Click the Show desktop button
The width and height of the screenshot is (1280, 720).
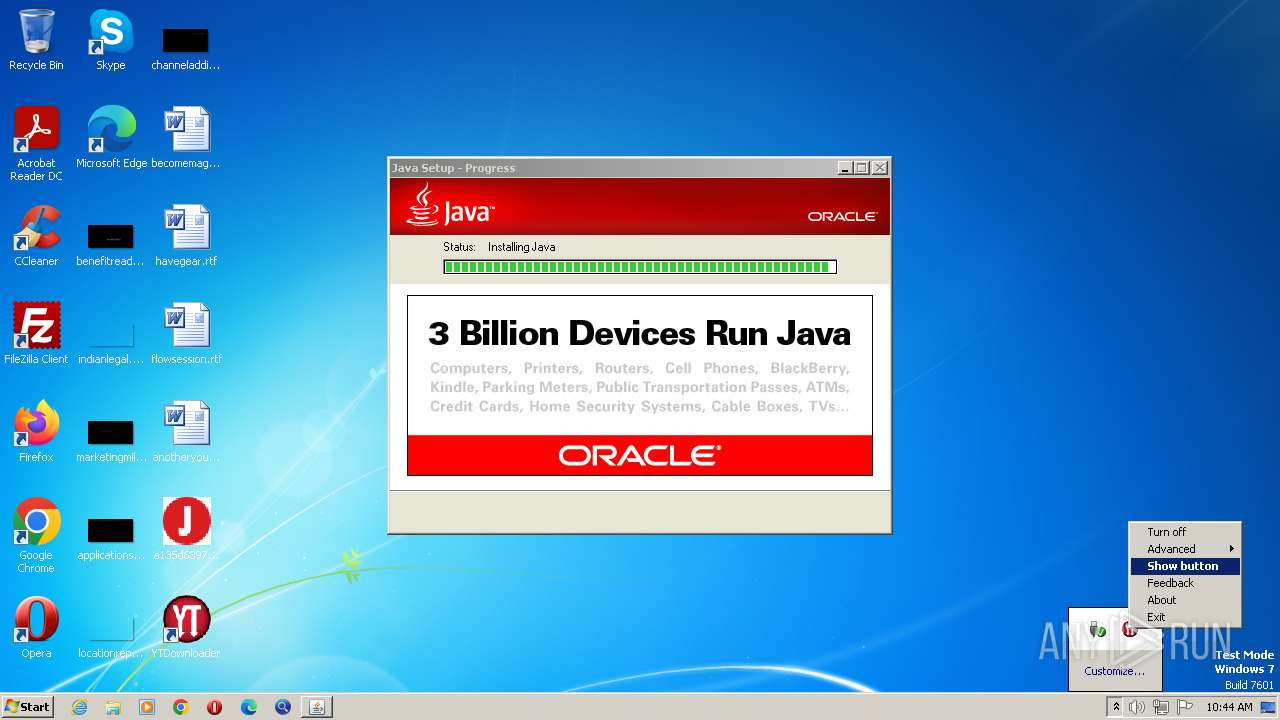(x=1269, y=707)
